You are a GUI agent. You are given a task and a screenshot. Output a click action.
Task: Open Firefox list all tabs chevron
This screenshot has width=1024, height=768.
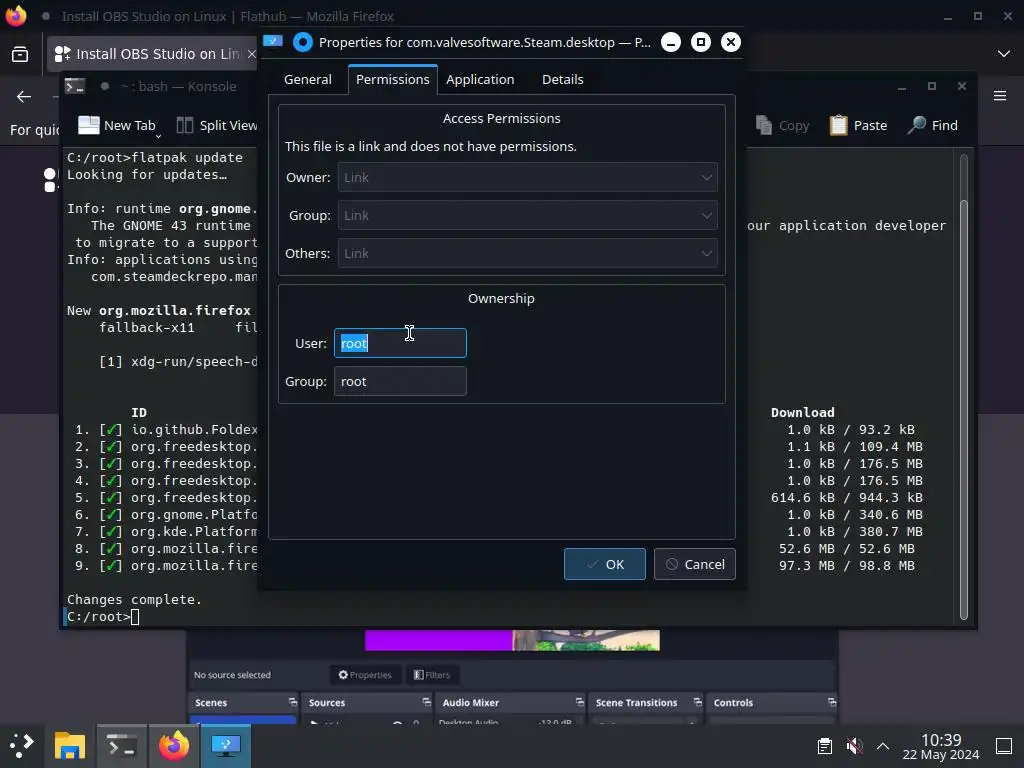1004,54
